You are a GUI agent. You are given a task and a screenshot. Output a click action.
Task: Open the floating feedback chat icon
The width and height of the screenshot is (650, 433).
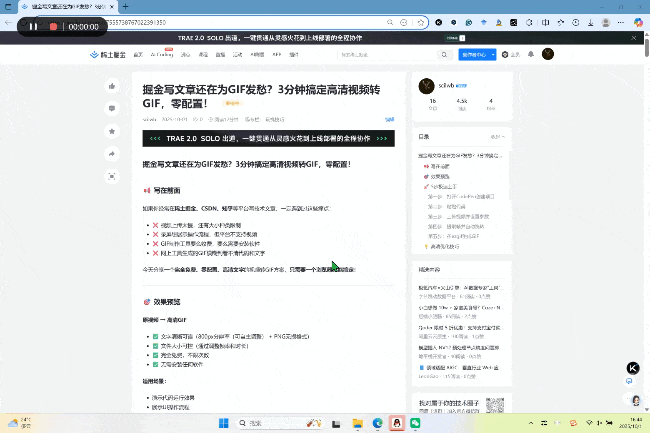click(x=629, y=381)
